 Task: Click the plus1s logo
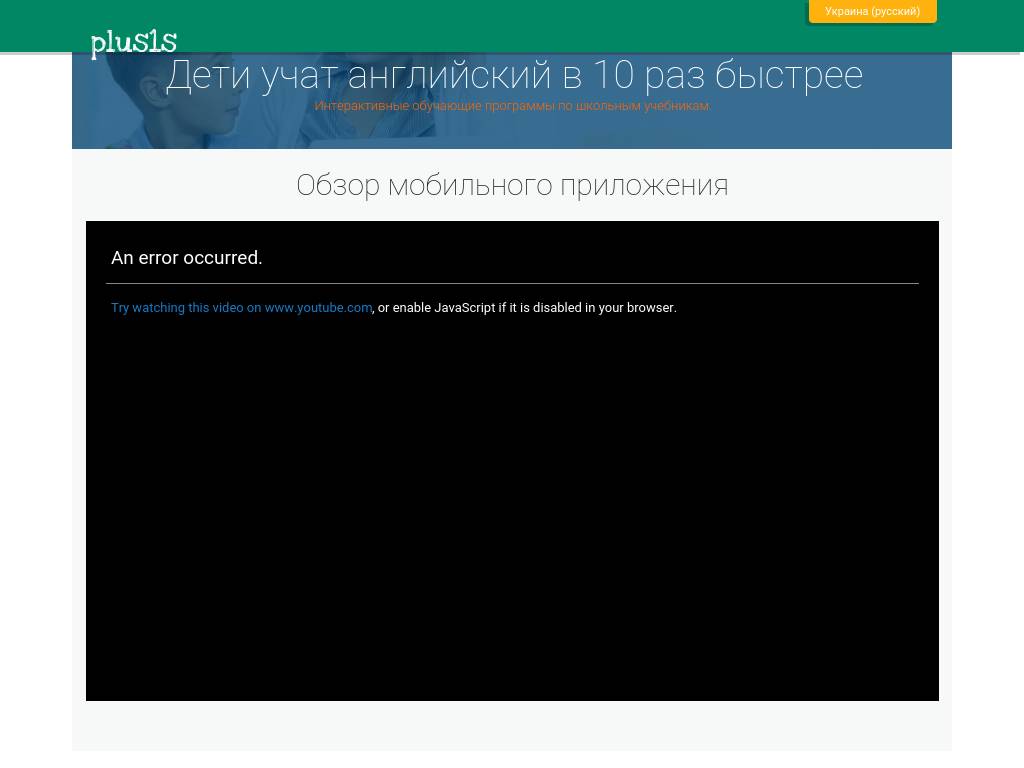point(133,43)
